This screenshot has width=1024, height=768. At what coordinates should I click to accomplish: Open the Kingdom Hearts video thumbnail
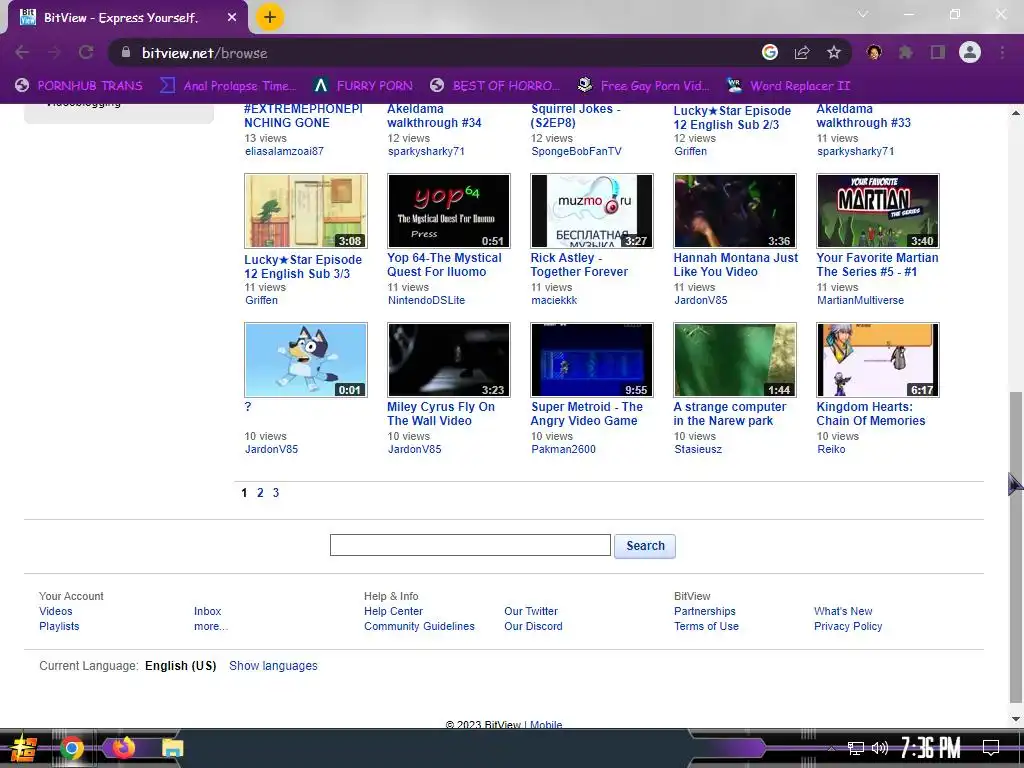[x=878, y=360]
